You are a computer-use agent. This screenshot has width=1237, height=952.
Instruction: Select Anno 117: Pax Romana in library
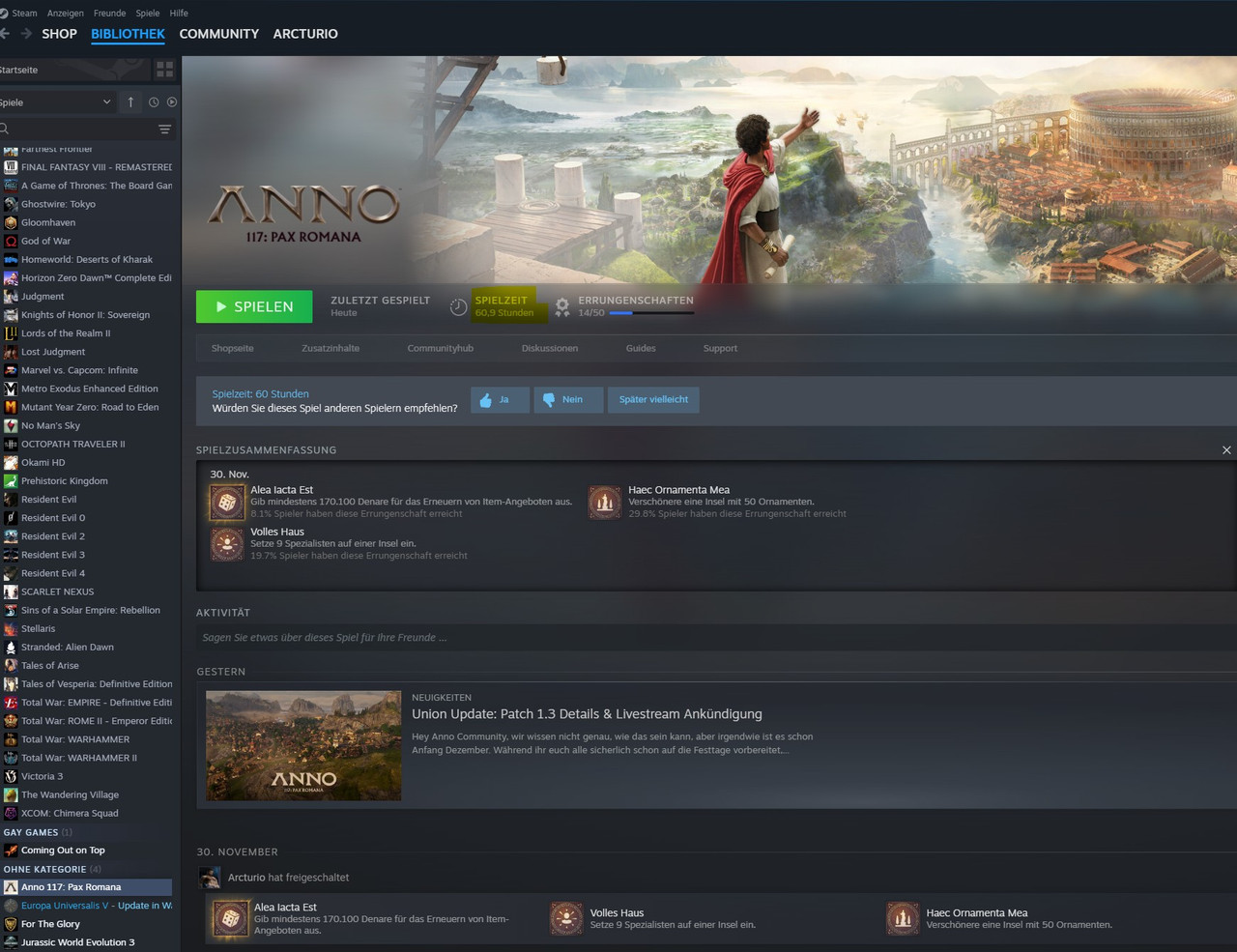pos(86,887)
